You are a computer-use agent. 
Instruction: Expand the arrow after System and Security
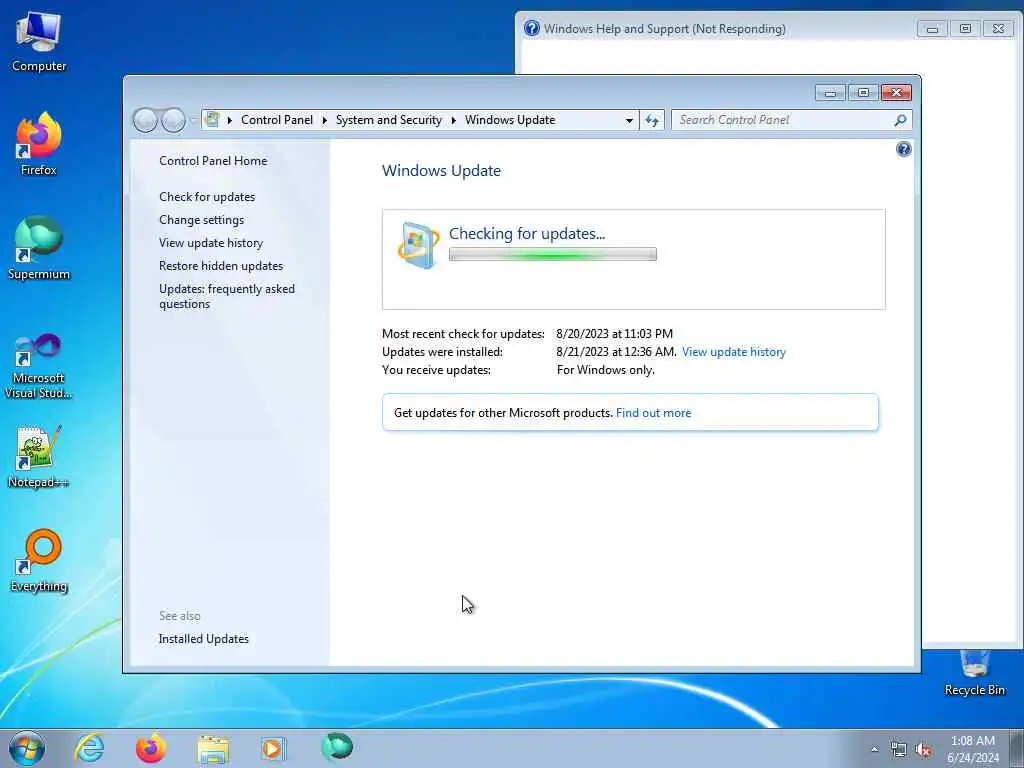coord(453,120)
